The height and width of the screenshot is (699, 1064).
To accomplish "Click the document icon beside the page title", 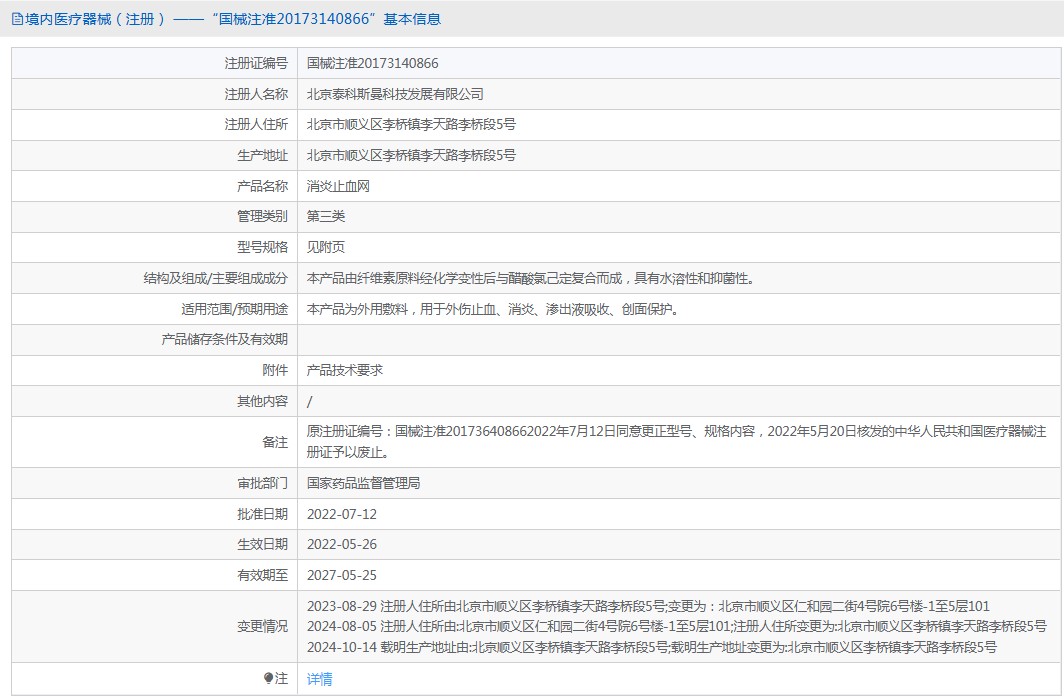I will click(17, 19).
